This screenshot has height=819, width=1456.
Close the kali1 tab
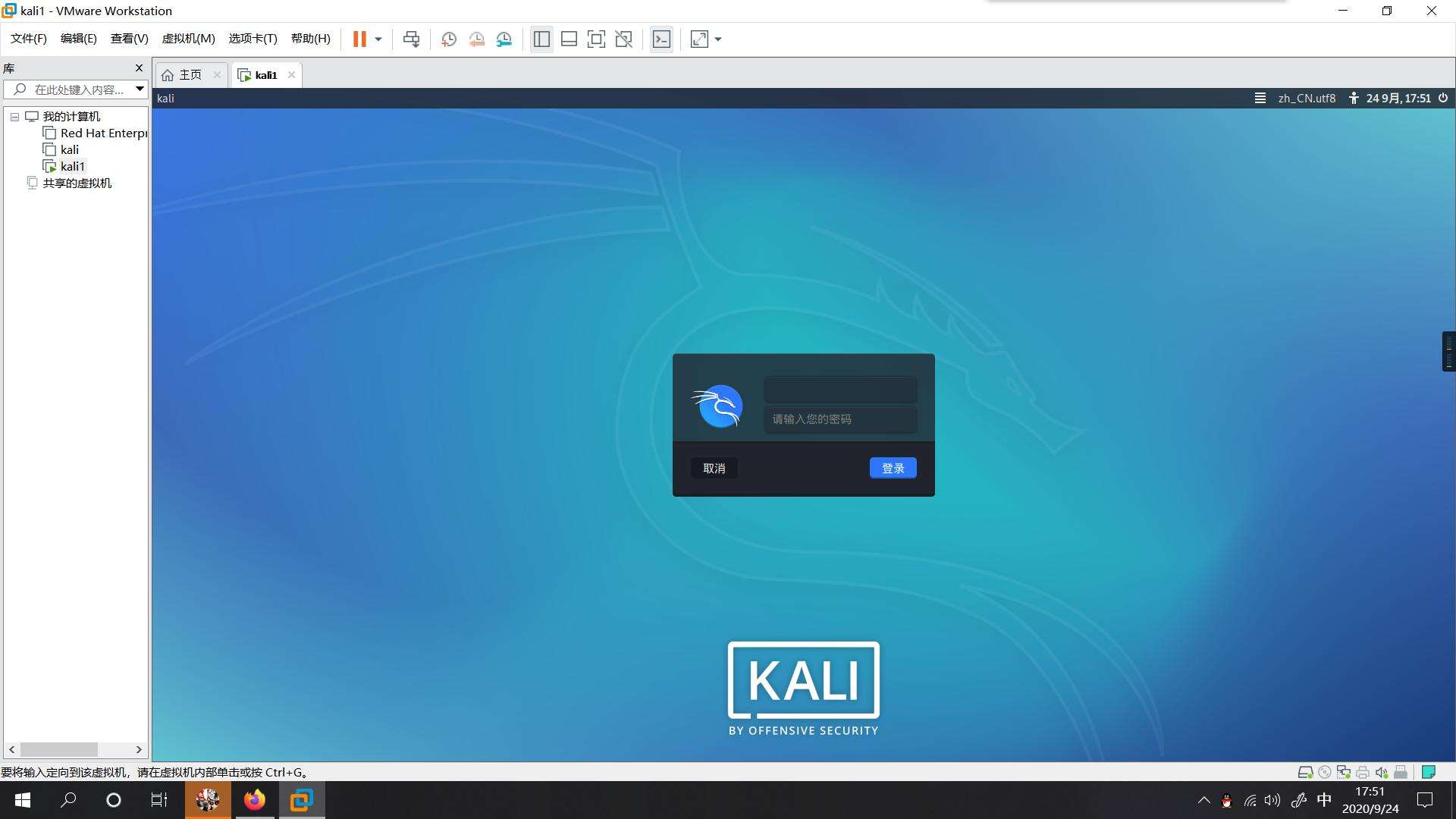(x=291, y=74)
